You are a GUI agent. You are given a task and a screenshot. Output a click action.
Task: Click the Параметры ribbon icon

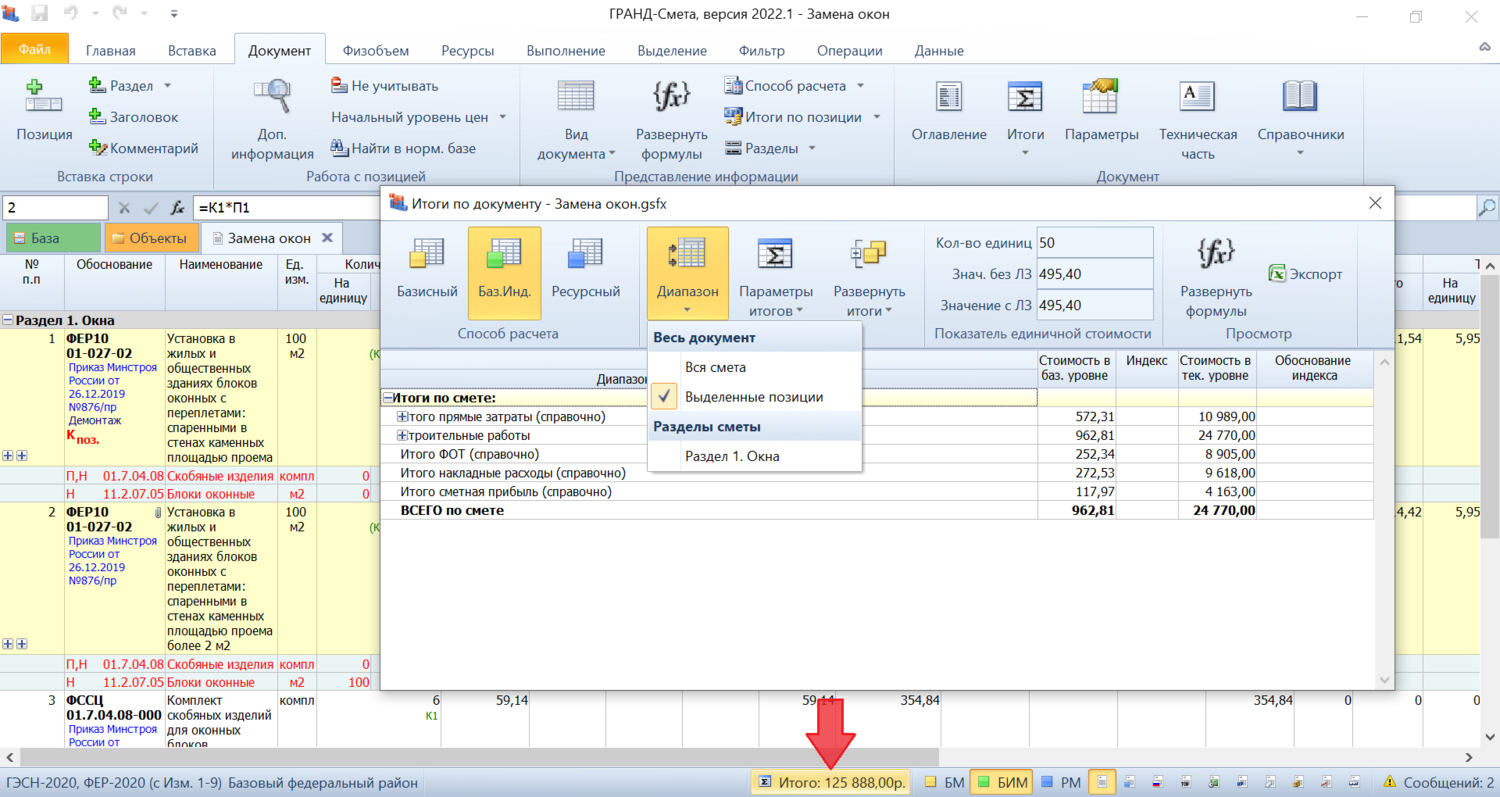pyautogui.click(x=1101, y=98)
